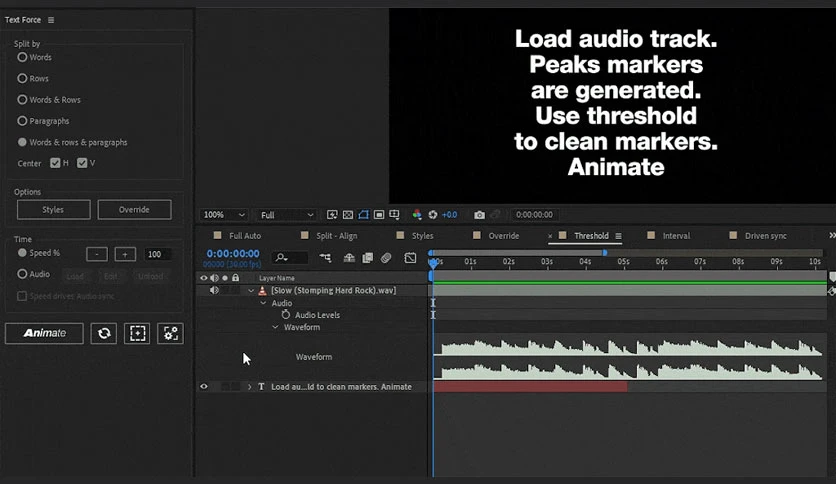The height and width of the screenshot is (484, 836).
Task: Open the Full resolution dropdown
Action: [286, 215]
